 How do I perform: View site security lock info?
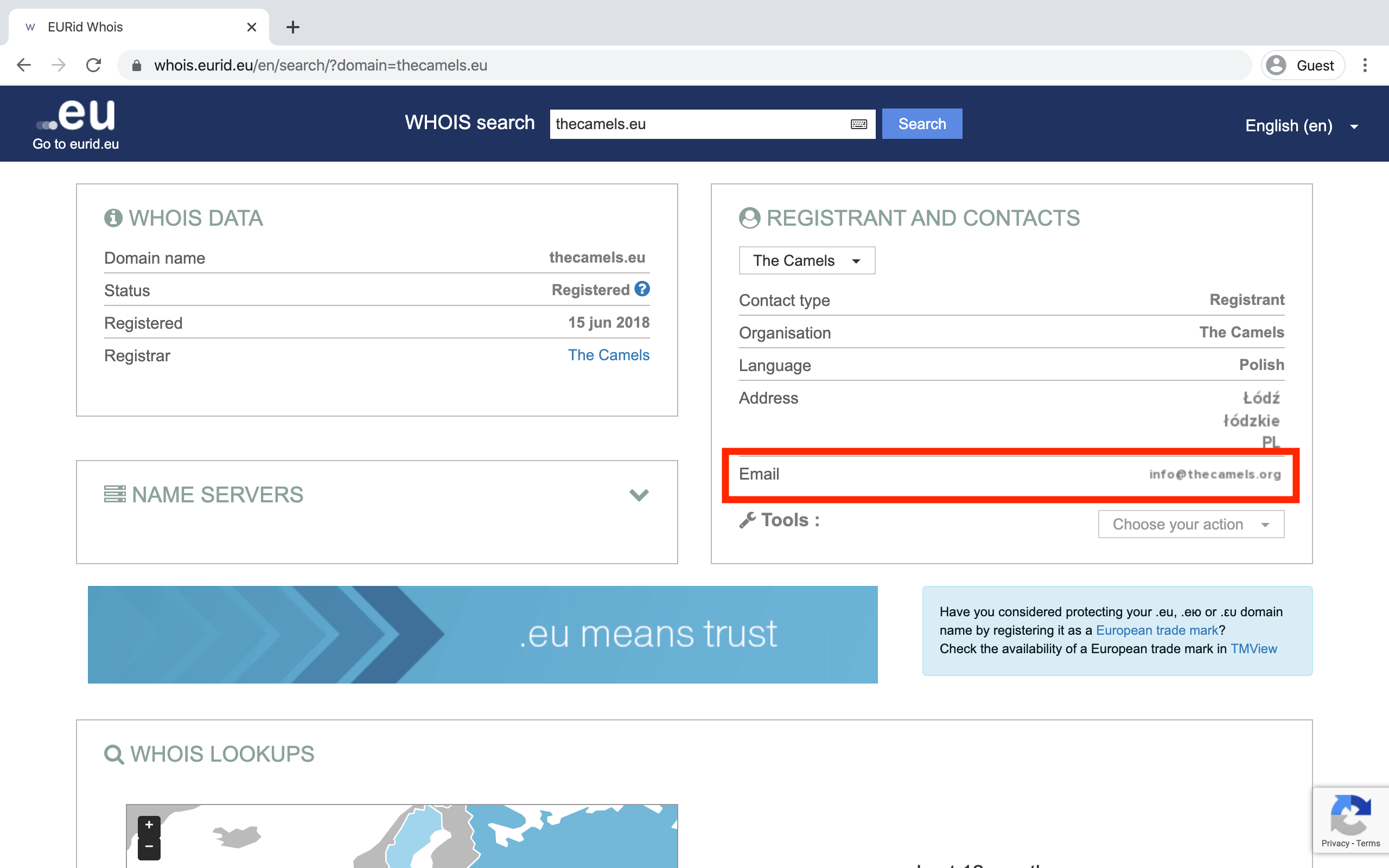pyautogui.click(x=137, y=65)
